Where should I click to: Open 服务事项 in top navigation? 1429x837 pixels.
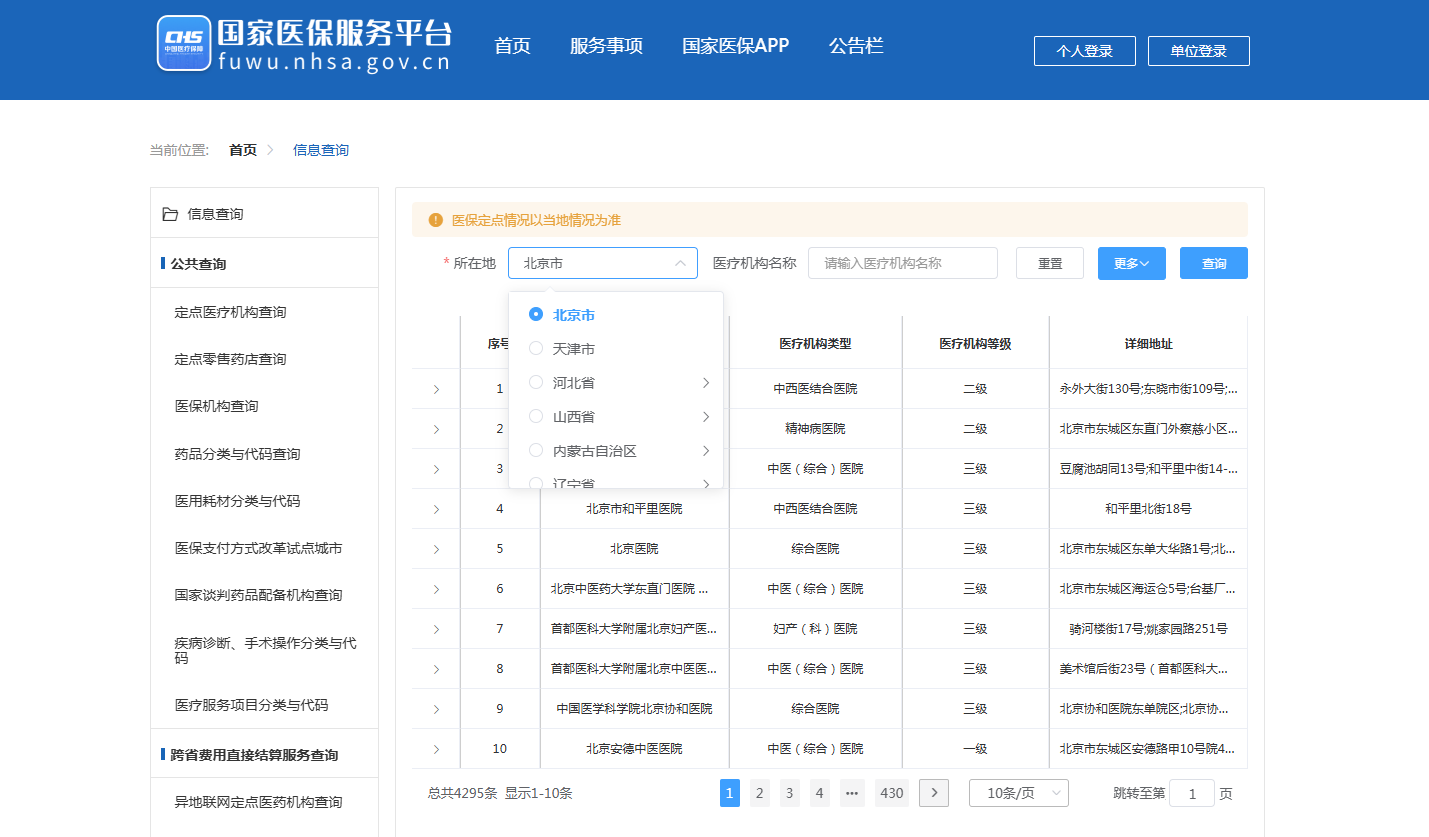coord(606,46)
